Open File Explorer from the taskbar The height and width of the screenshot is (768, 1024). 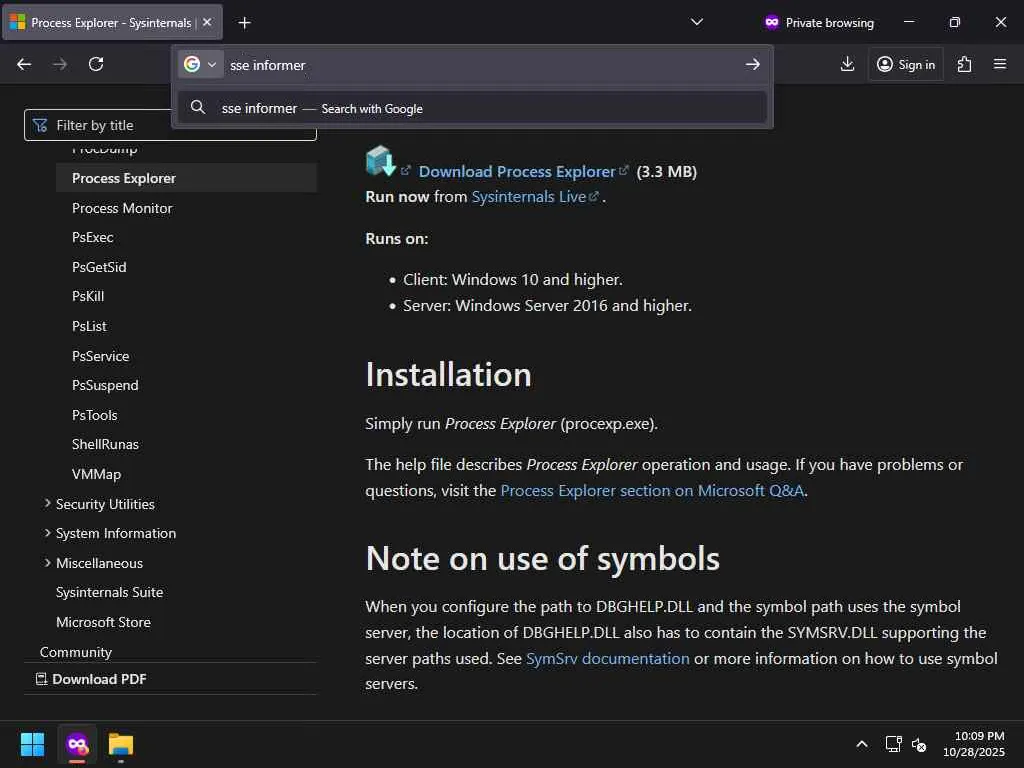(121, 745)
